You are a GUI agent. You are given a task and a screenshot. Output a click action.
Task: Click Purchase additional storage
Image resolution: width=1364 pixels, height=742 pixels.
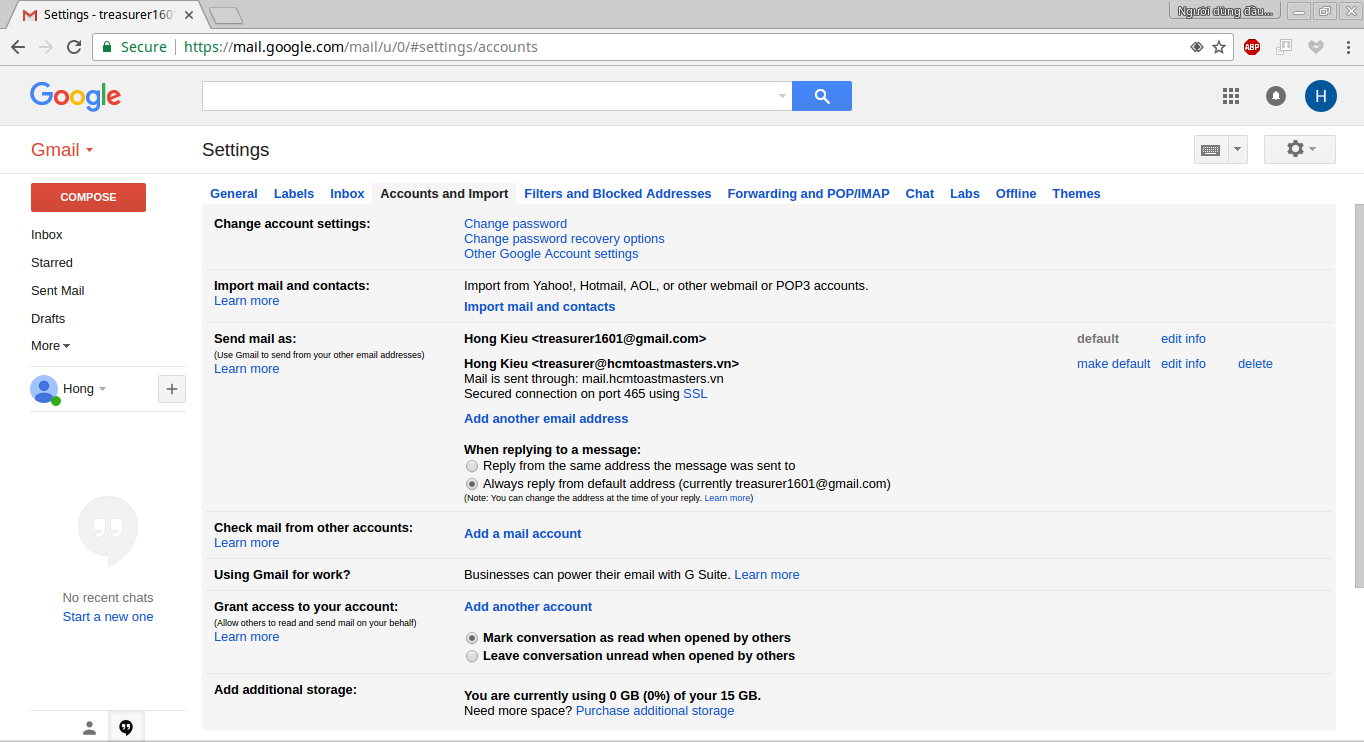(x=655, y=711)
